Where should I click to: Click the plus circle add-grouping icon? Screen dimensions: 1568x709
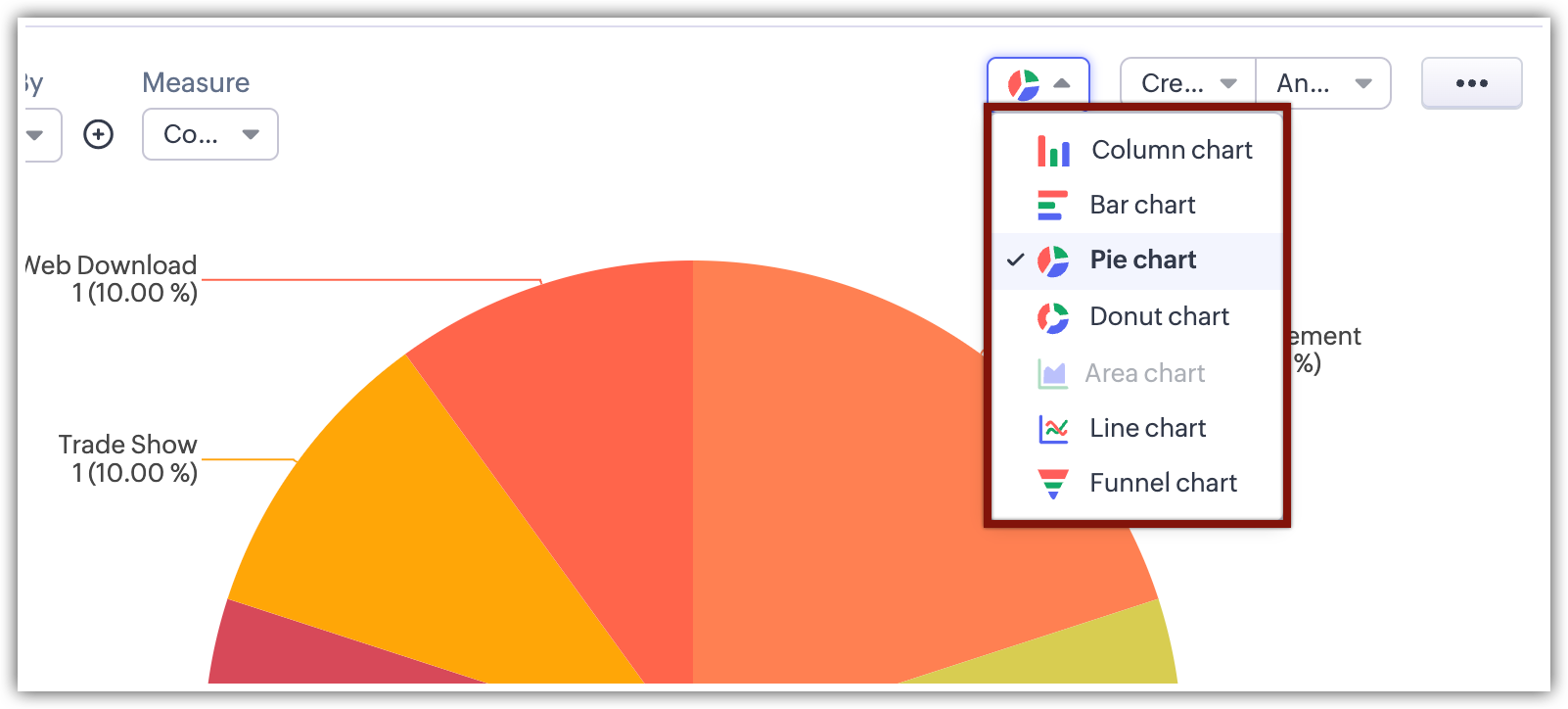[x=98, y=134]
